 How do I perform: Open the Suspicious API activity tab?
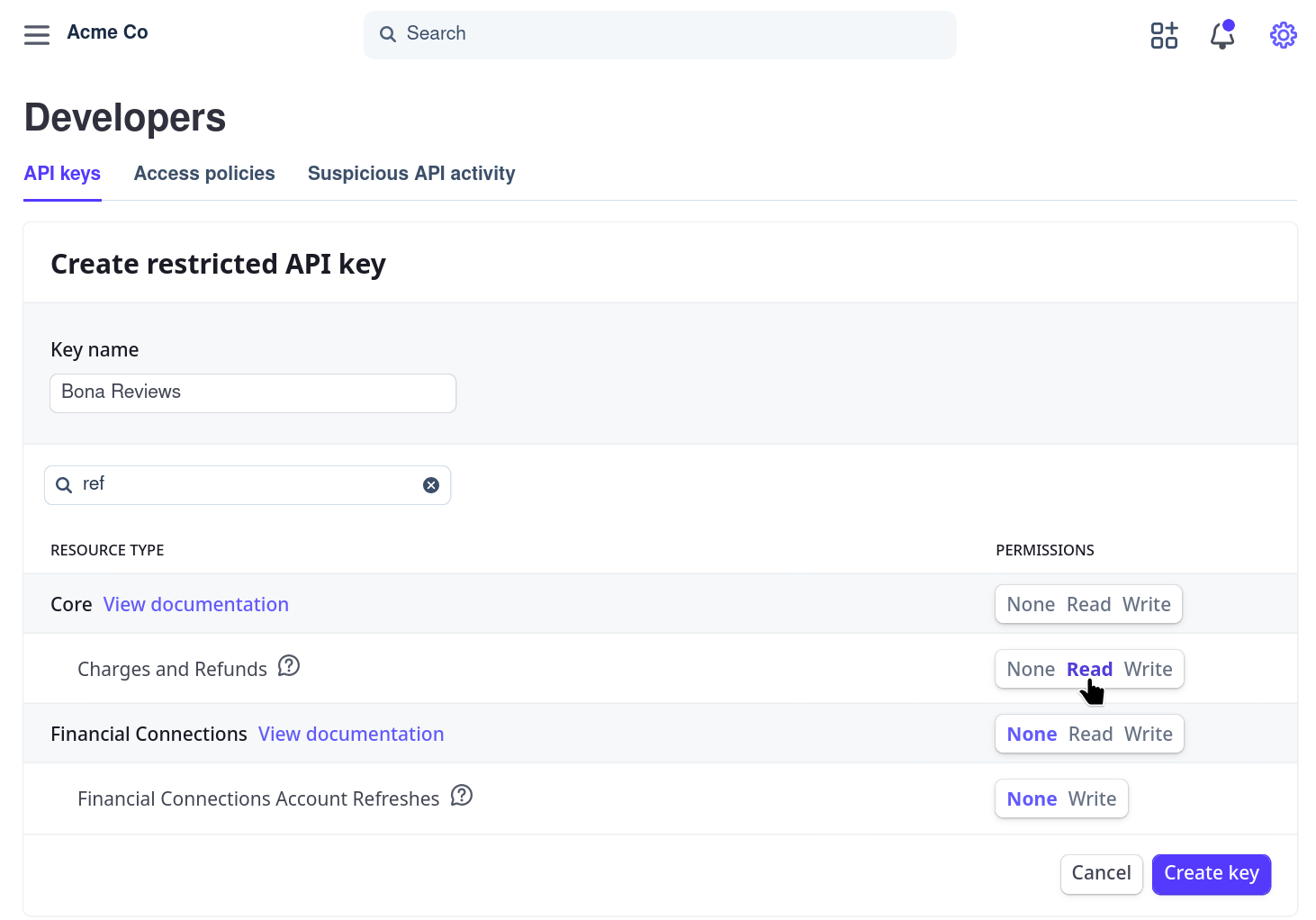tap(411, 174)
